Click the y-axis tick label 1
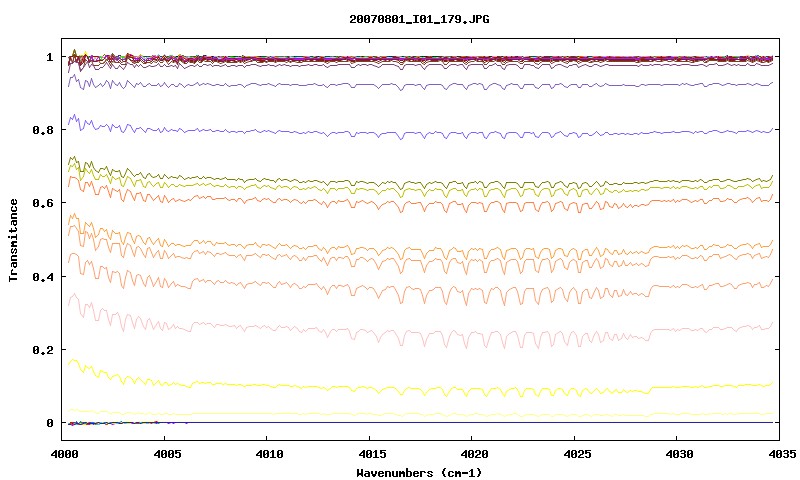This screenshot has width=800, height=480. coord(49,57)
